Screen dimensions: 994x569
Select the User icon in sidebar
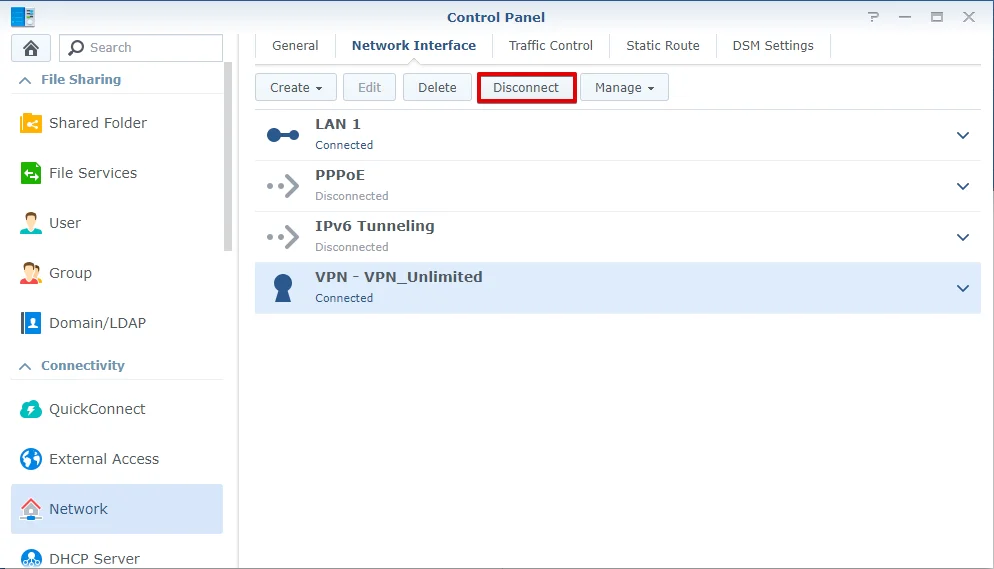coord(31,223)
